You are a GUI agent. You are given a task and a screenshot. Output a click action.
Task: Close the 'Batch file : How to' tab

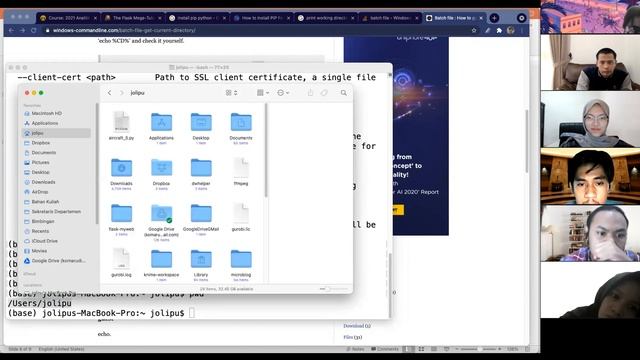(x=481, y=18)
